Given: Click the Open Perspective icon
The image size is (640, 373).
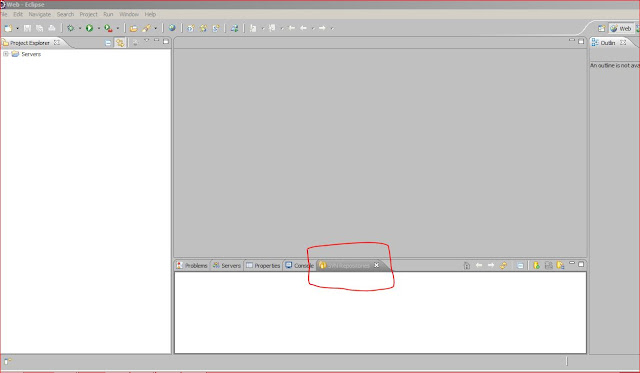Looking at the screenshot, I should [x=601, y=28].
